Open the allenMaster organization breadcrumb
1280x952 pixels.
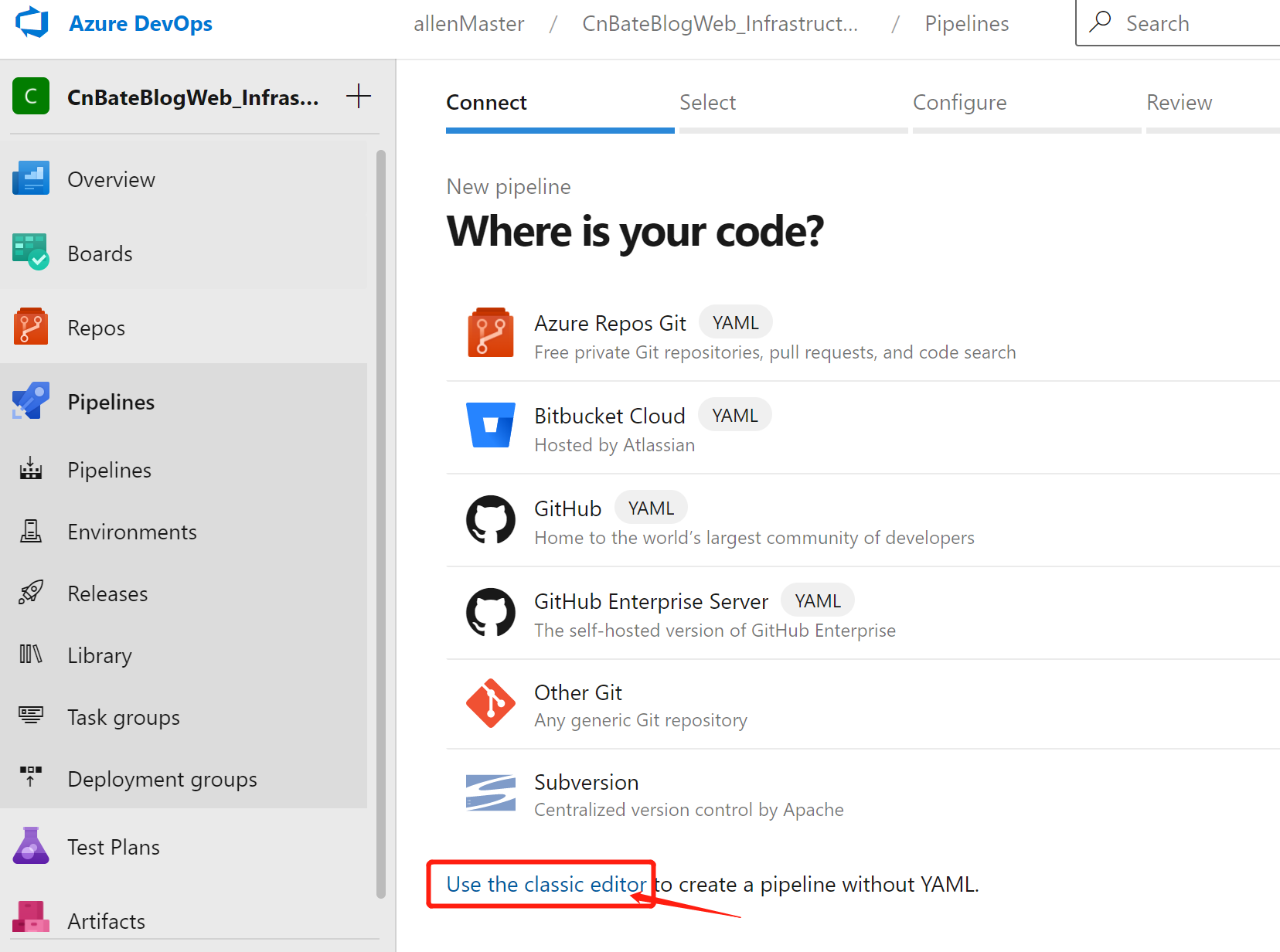[x=468, y=24]
